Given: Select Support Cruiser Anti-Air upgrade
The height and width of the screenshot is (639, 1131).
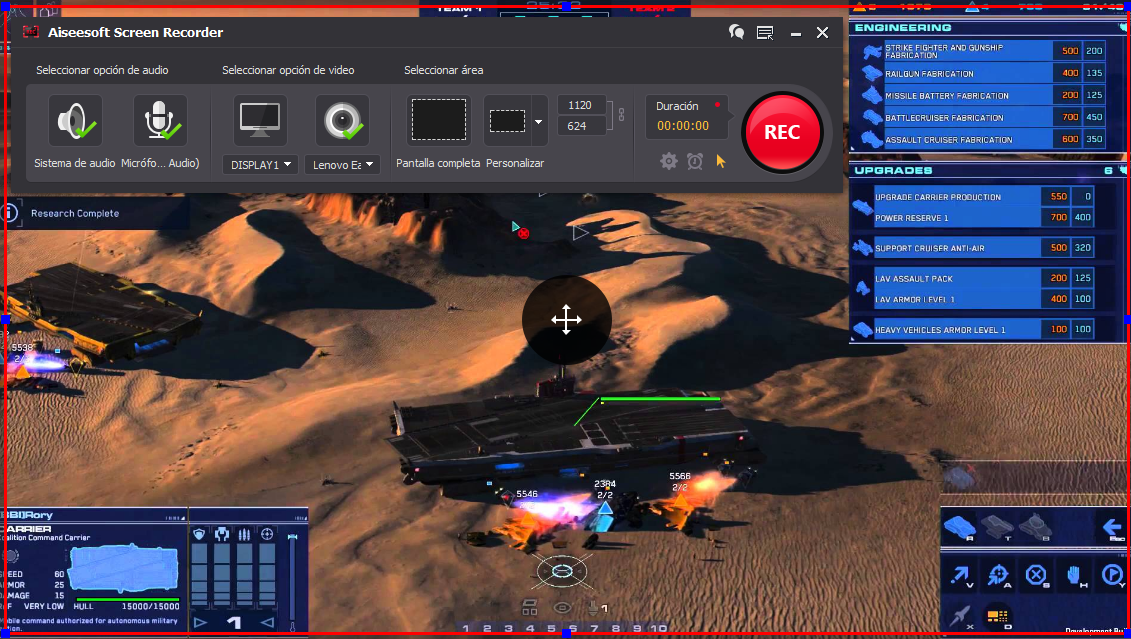Looking at the screenshot, I should point(983,248).
